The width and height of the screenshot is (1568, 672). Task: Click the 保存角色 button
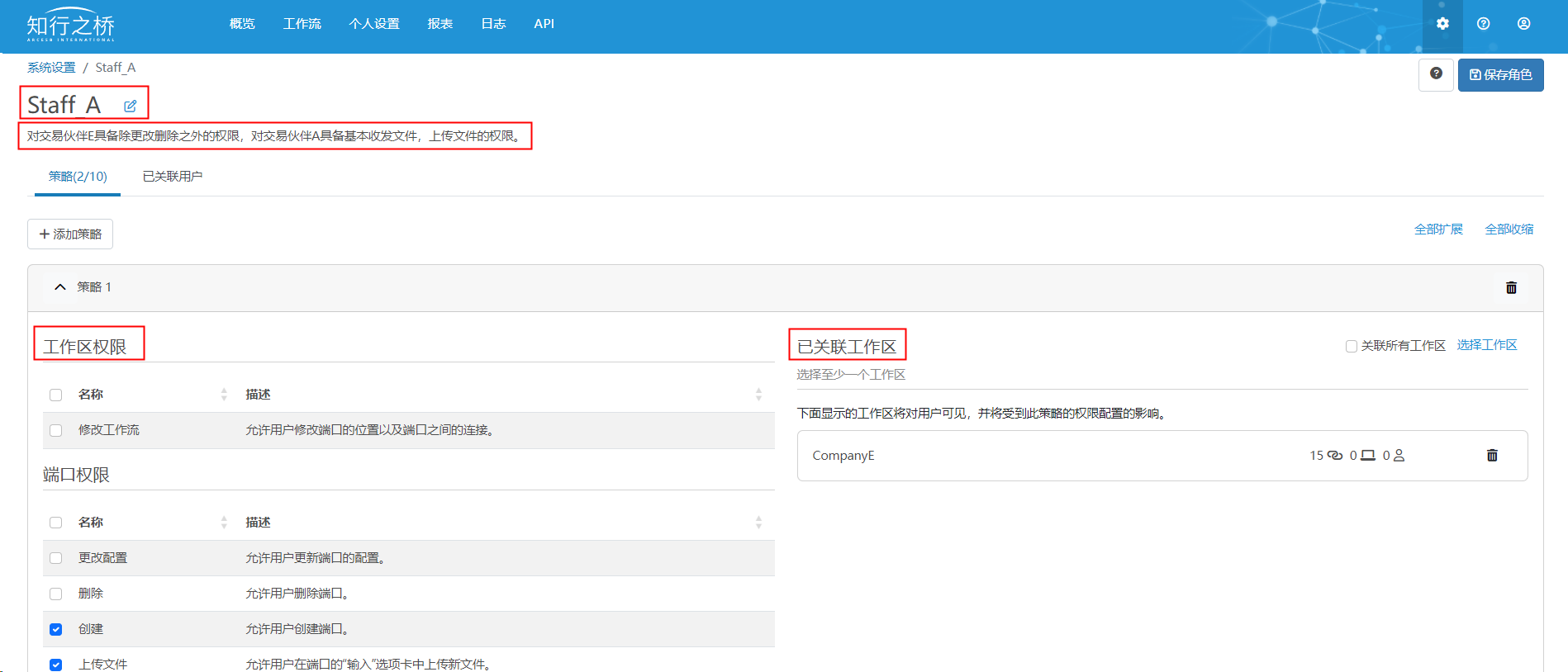pos(1501,75)
